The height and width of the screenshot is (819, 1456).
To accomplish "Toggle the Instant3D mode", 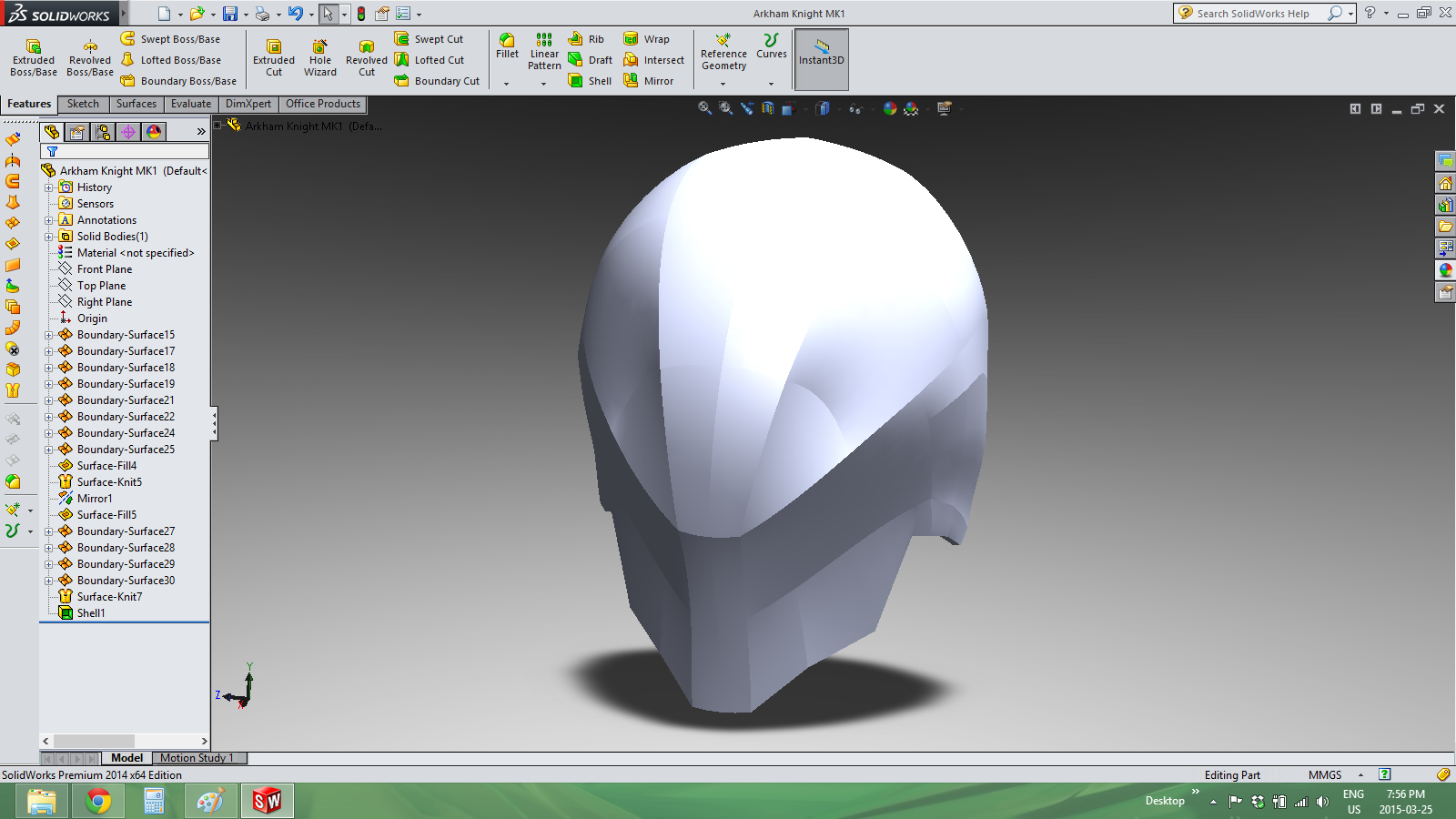I will (822, 59).
